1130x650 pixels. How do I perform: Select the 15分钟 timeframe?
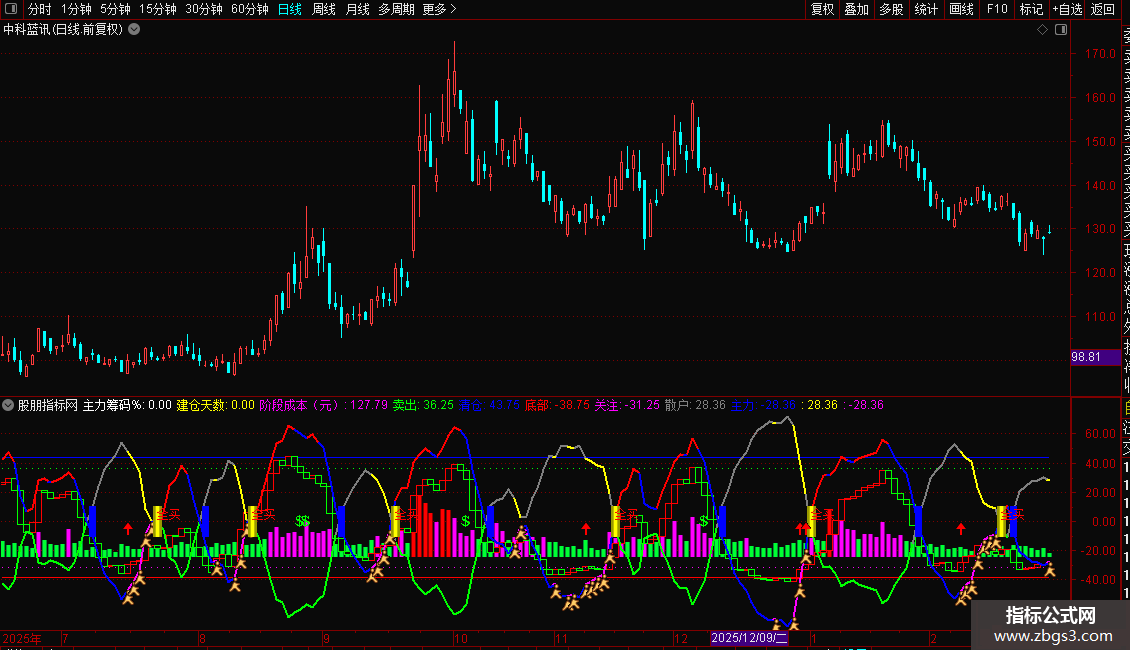pos(157,9)
